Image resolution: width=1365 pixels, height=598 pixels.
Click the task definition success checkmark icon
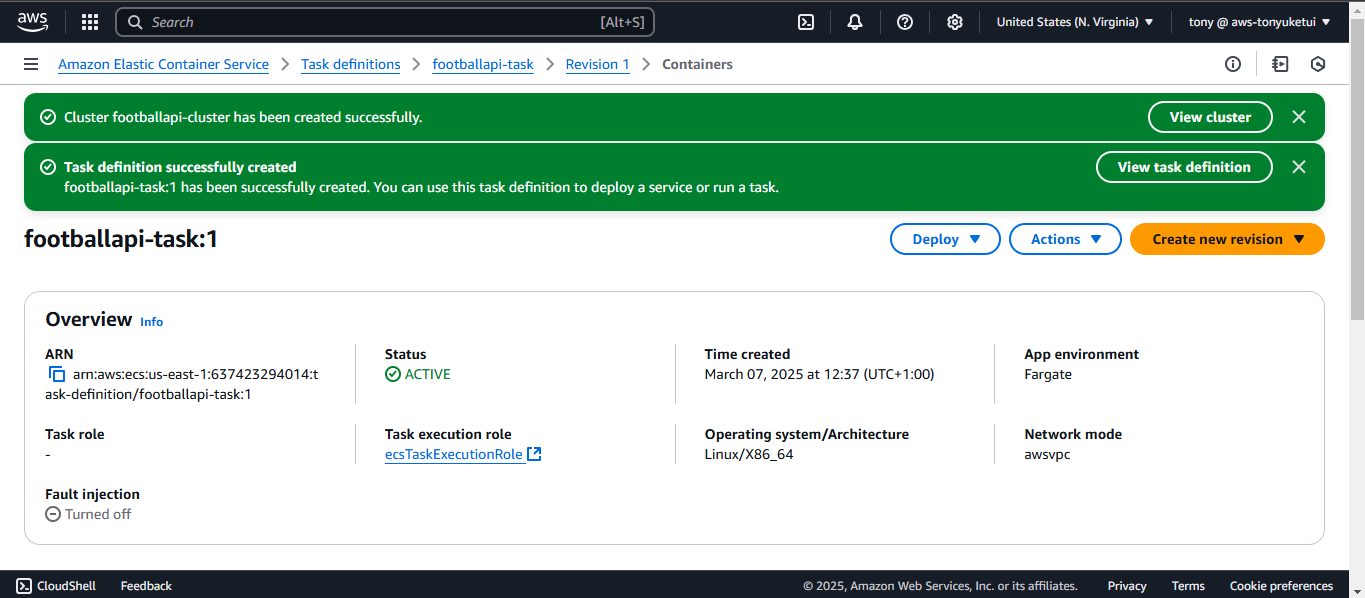click(x=47, y=167)
